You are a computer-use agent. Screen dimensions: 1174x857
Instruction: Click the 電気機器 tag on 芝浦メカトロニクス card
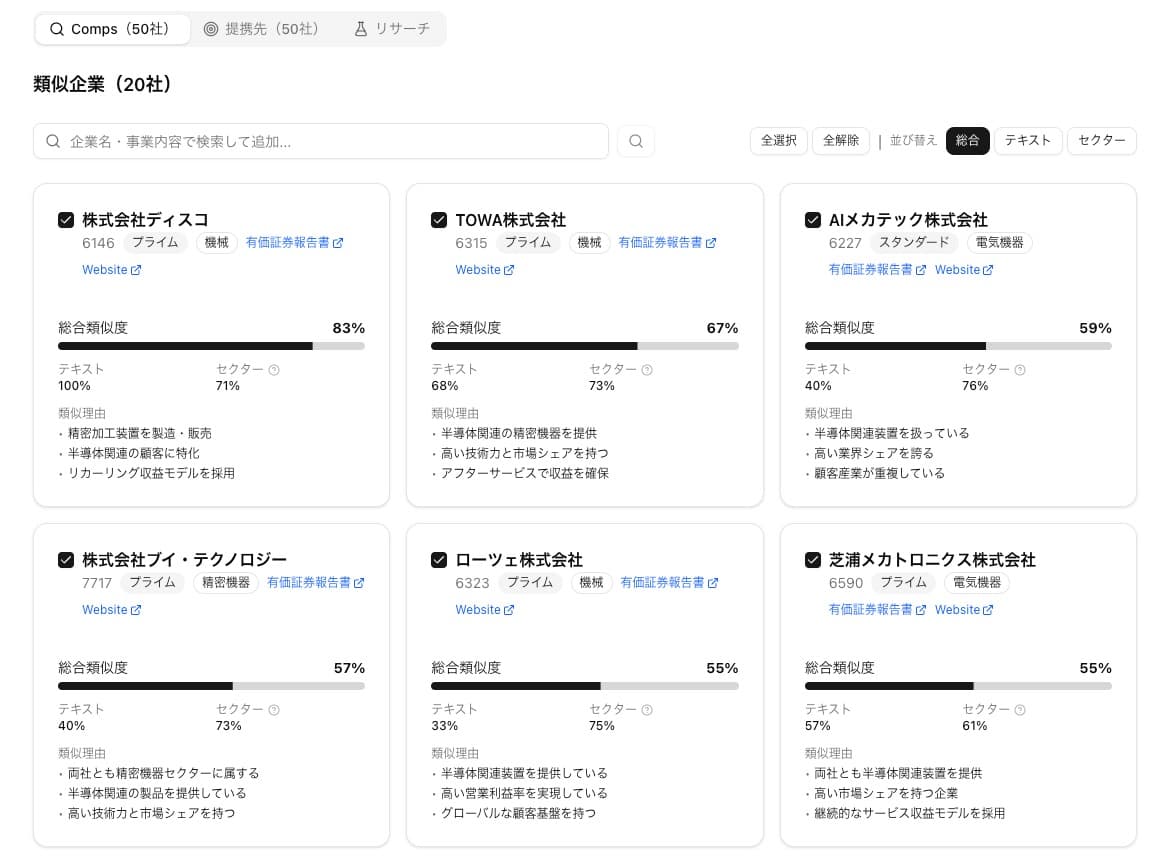tap(977, 582)
